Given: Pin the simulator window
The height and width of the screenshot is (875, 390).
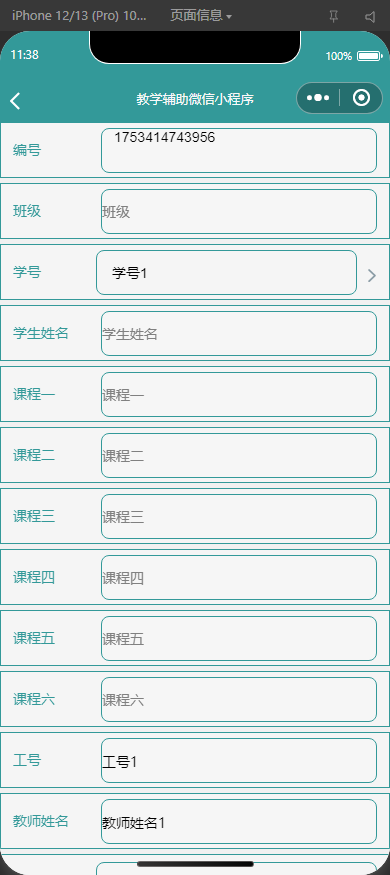Looking at the screenshot, I should coord(333,17).
